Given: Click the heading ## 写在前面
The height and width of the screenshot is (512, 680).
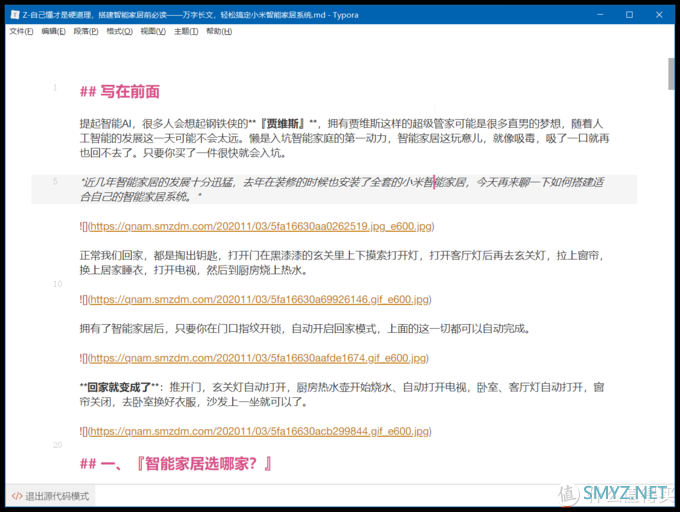Looking at the screenshot, I should (120, 91).
